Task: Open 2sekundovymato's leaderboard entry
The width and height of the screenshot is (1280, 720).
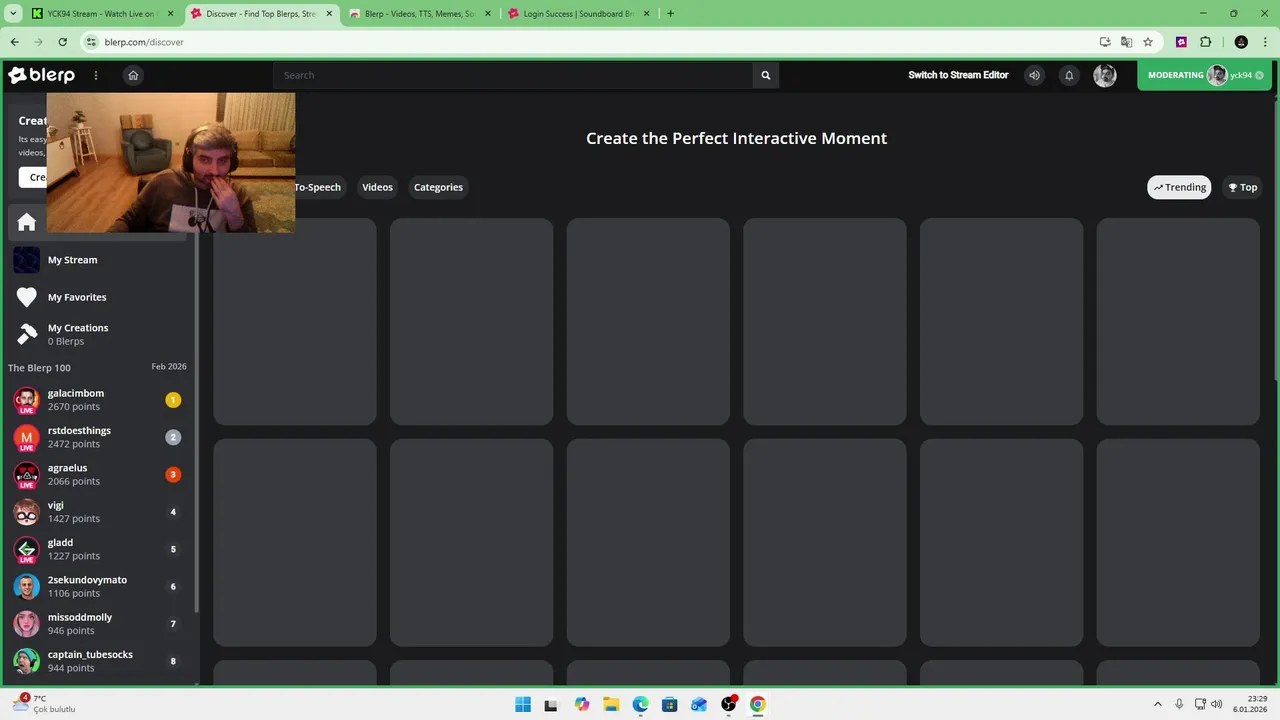Action: point(98,586)
